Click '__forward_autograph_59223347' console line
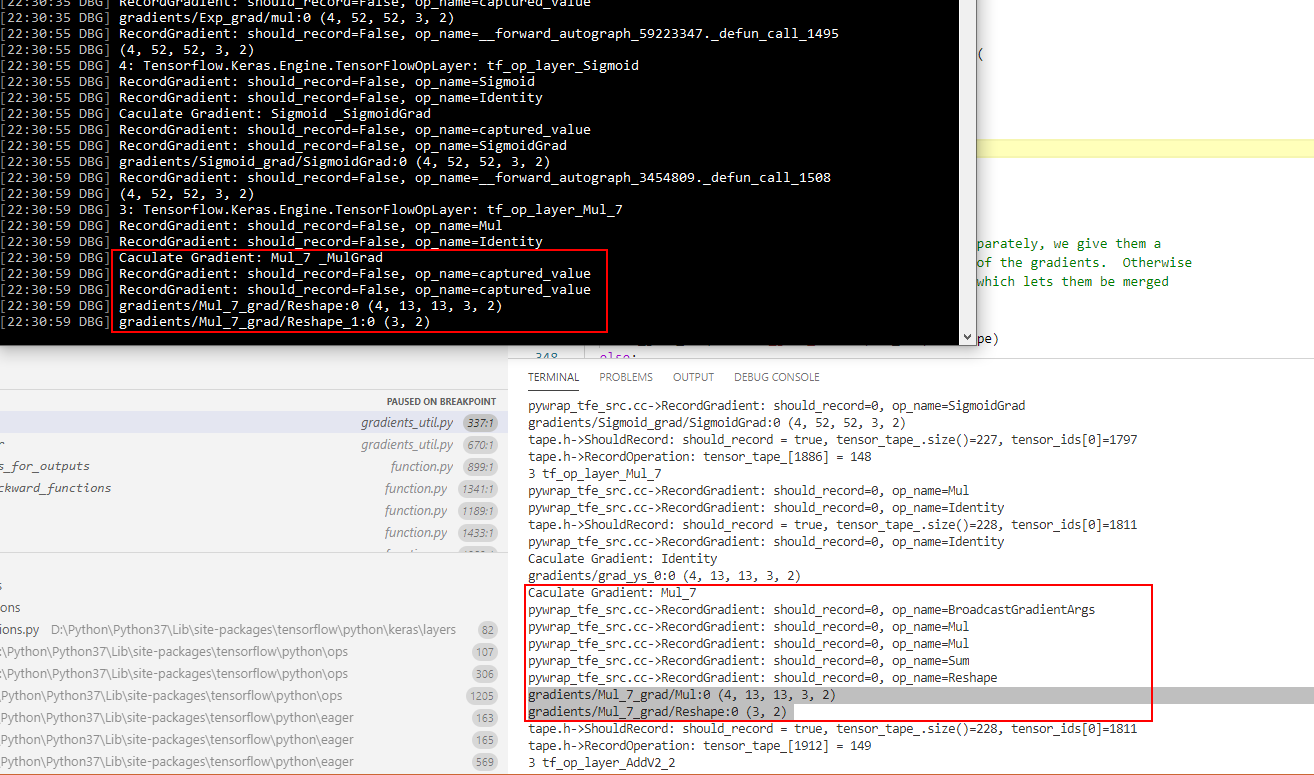 (x=479, y=34)
